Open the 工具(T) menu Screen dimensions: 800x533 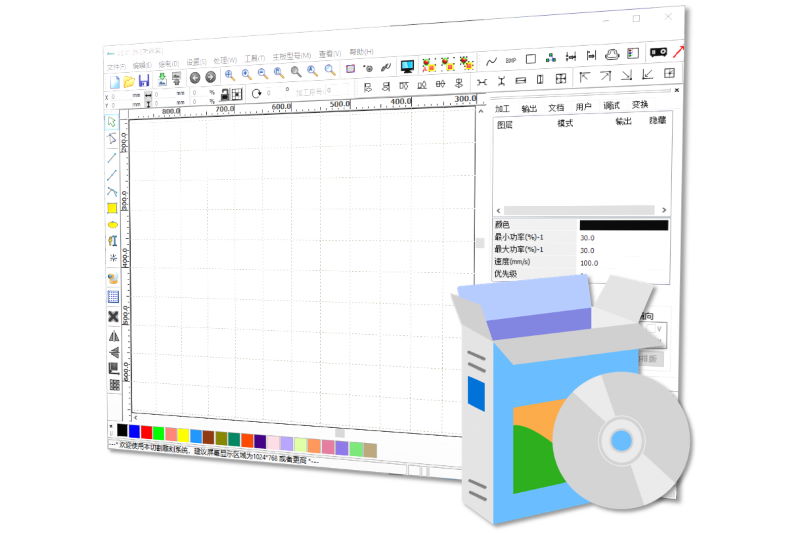255,58
